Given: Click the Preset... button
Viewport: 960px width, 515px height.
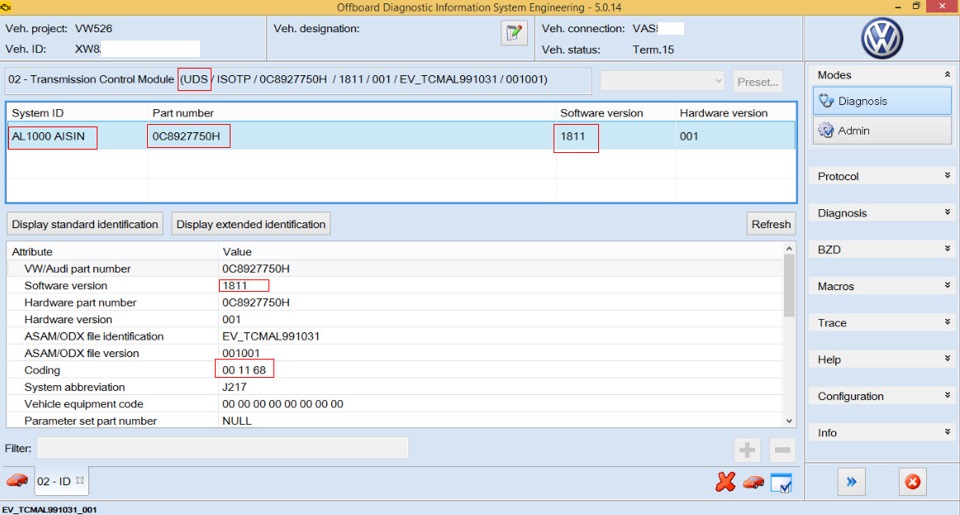Looking at the screenshot, I should click(757, 81).
